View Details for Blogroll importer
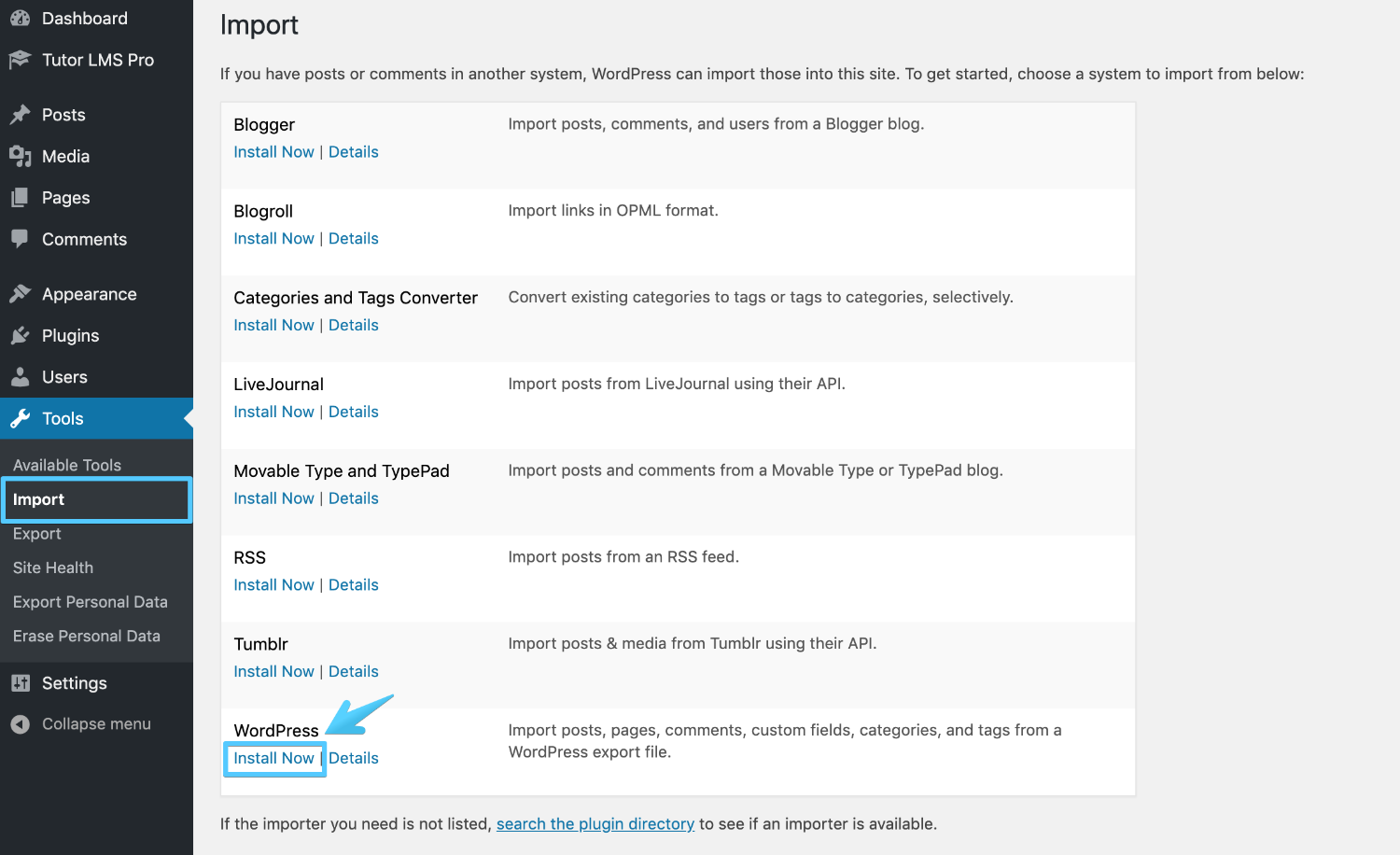Image resolution: width=1400 pixels, height=855 pixels. tap(354, 239)
